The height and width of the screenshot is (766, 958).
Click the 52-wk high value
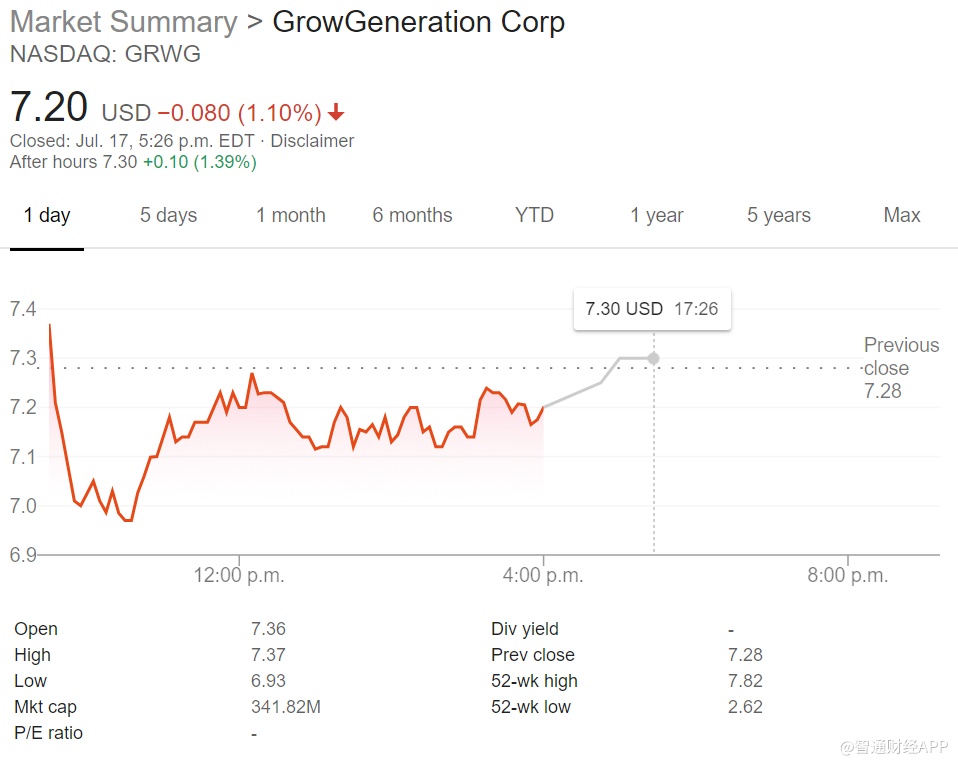tap(745, 681)
